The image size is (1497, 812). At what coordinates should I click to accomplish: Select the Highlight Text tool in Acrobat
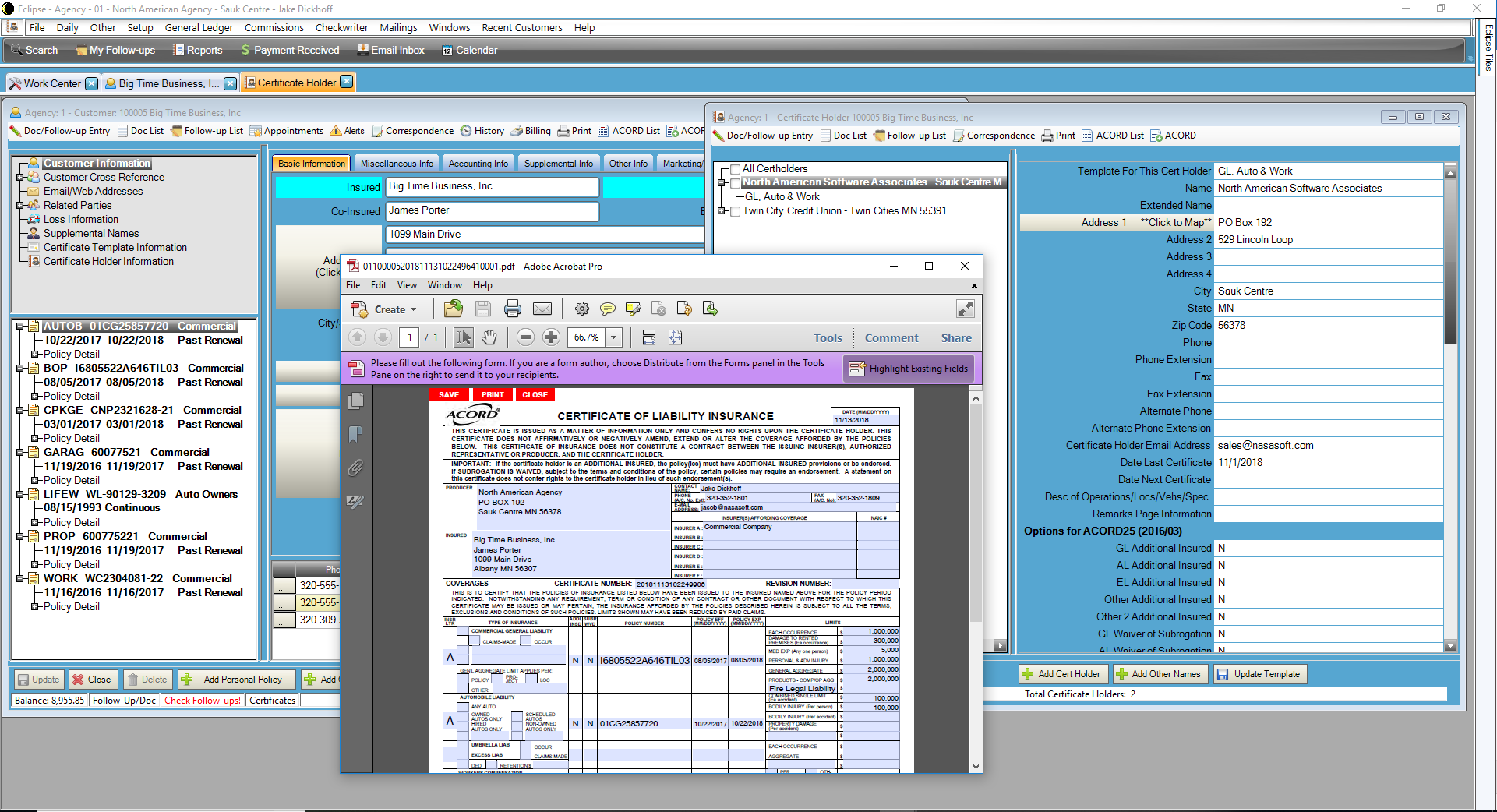click(633, 309)
